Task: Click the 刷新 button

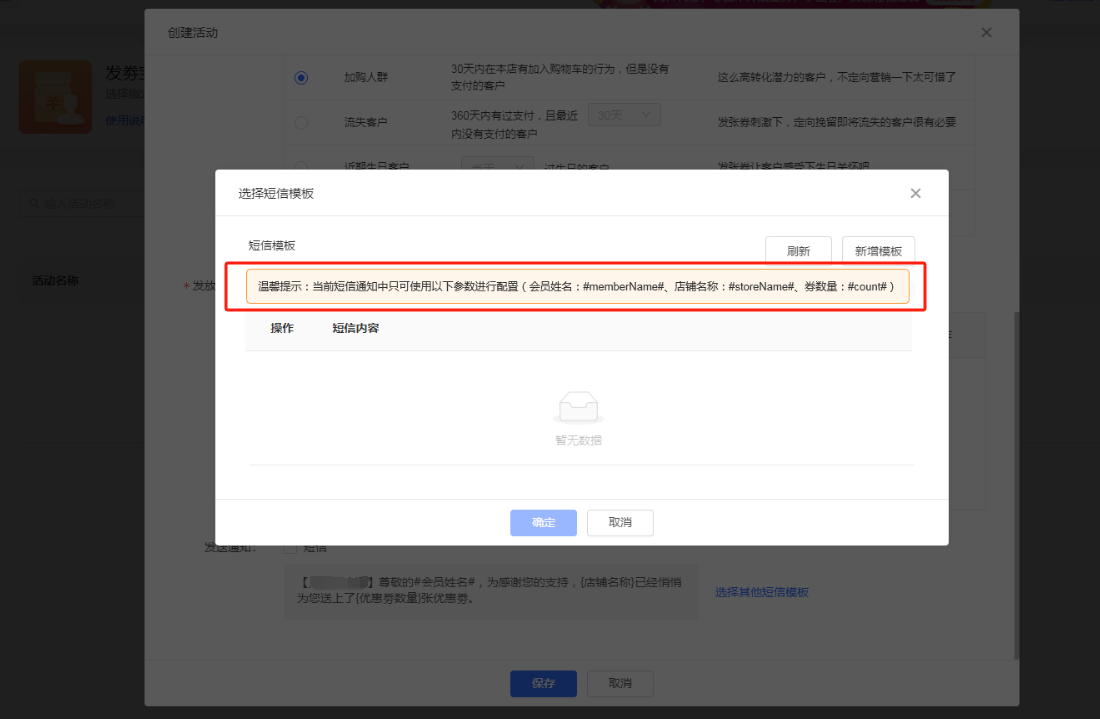Action: pyautogui.click(x=798, y=251)
